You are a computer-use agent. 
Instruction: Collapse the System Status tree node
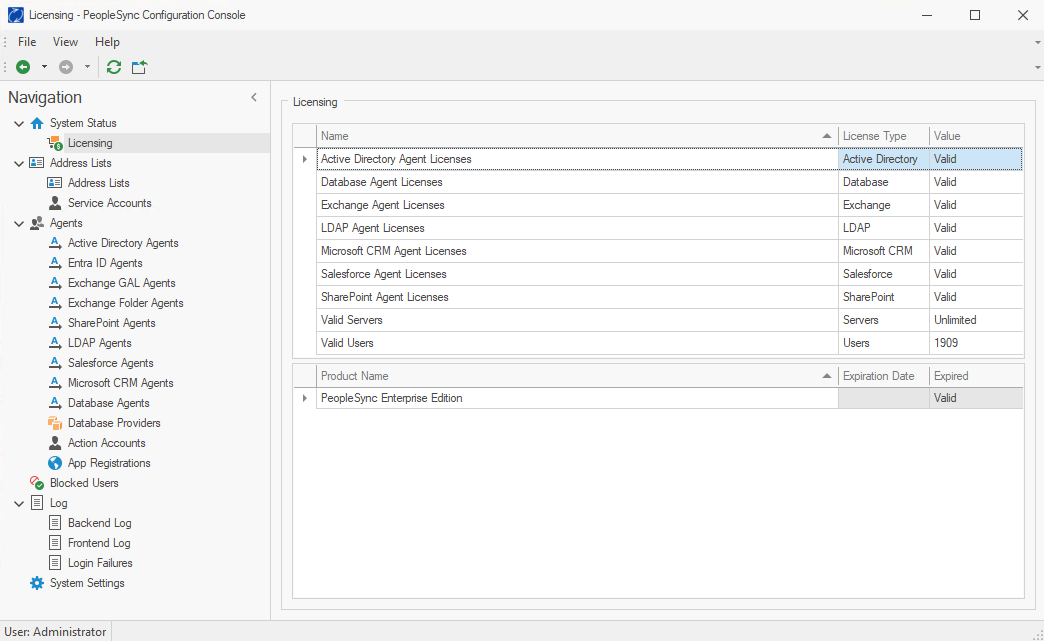(19, 123)
